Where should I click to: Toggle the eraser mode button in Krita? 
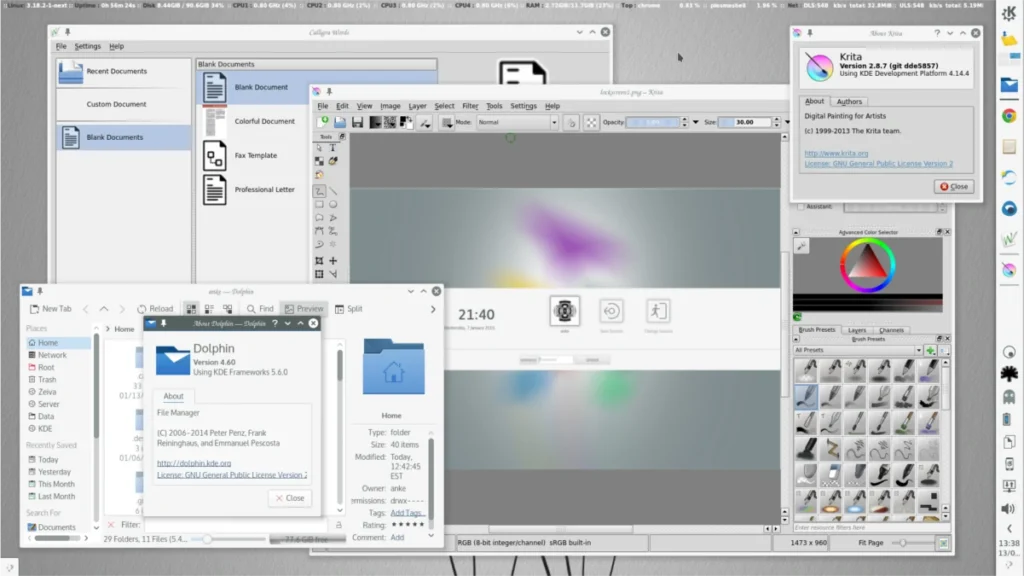click(571, 122)
